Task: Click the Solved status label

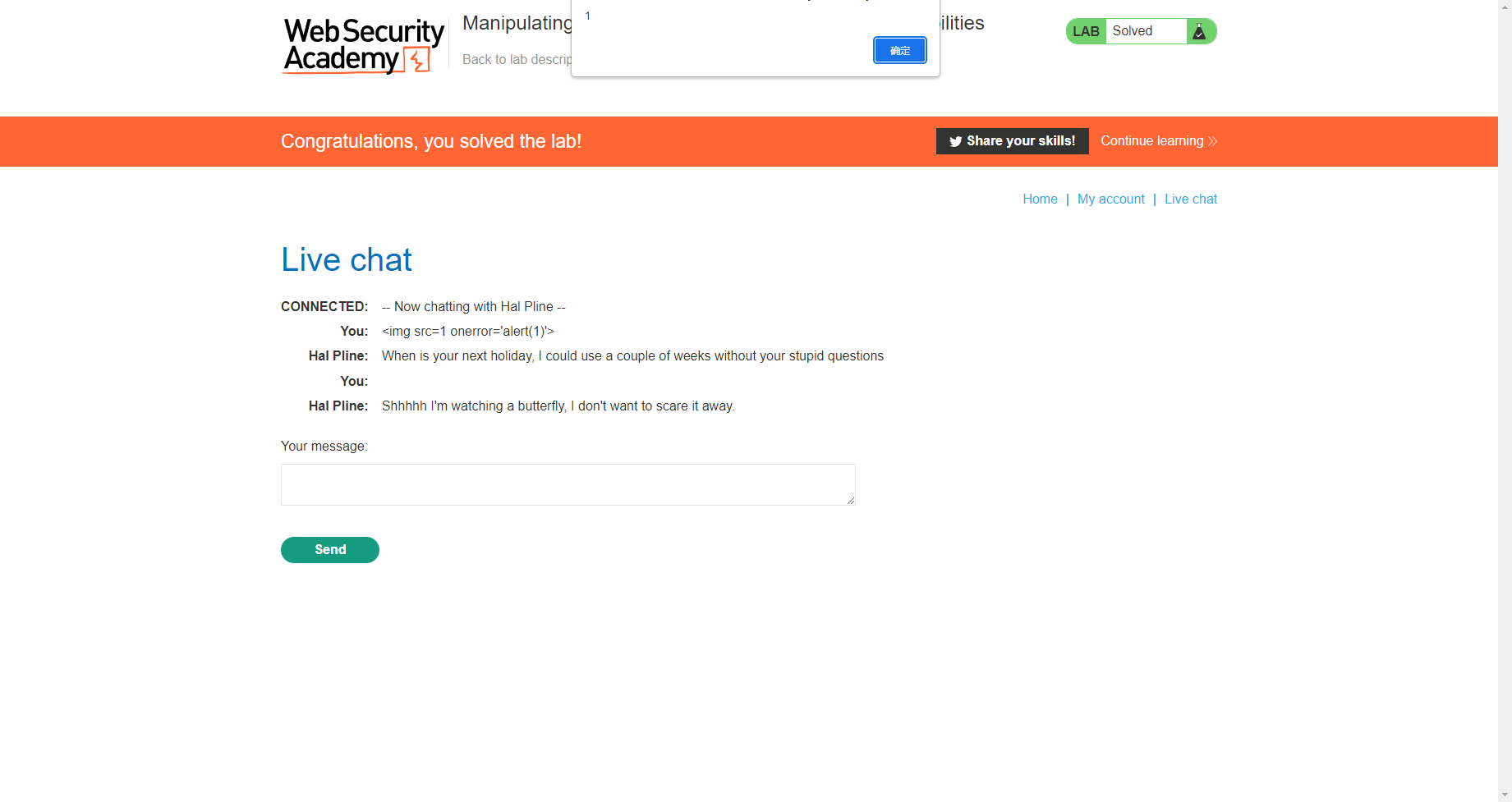Action: 1131,31
